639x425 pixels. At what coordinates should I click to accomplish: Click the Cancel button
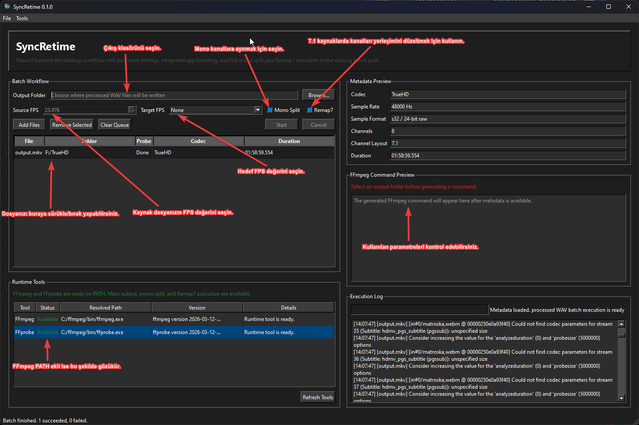[x=318, y=125]
